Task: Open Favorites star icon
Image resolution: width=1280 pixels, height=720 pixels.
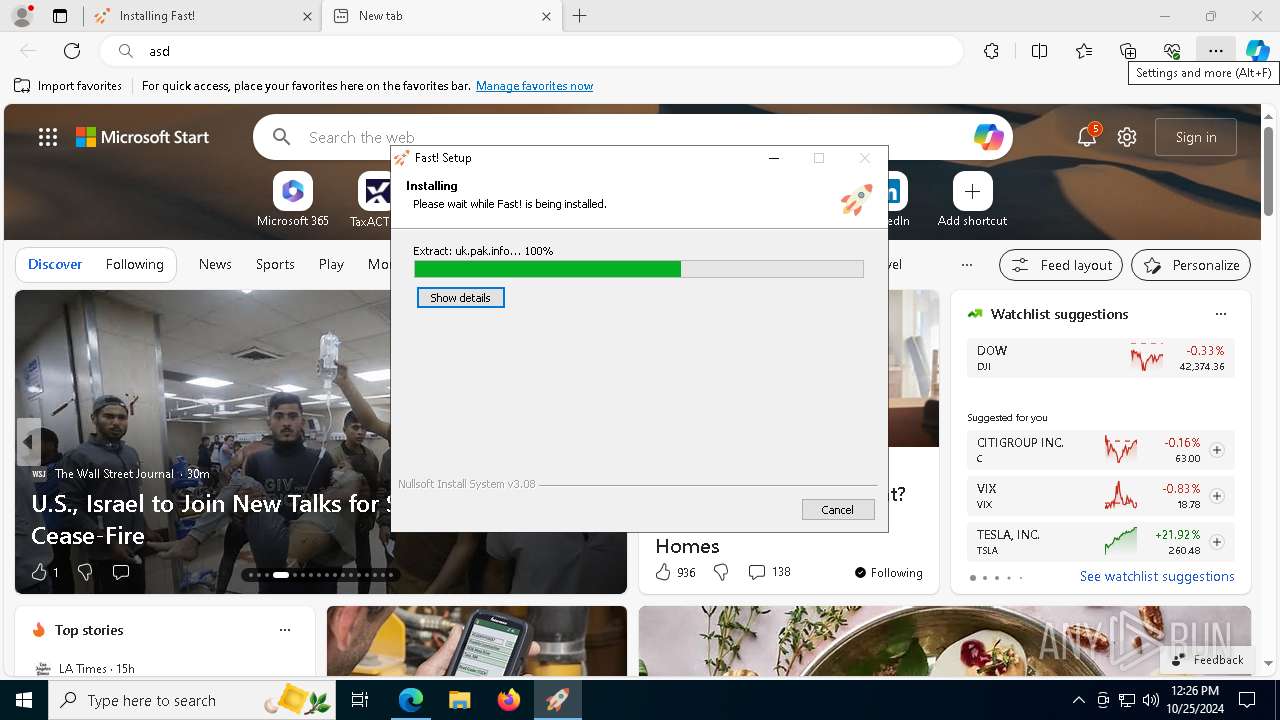Action: click(1084, 51)
